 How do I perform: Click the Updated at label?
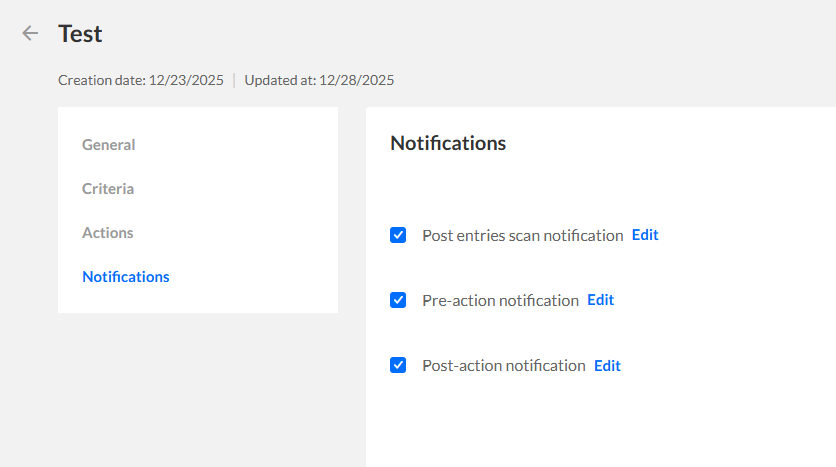(279, 80)
